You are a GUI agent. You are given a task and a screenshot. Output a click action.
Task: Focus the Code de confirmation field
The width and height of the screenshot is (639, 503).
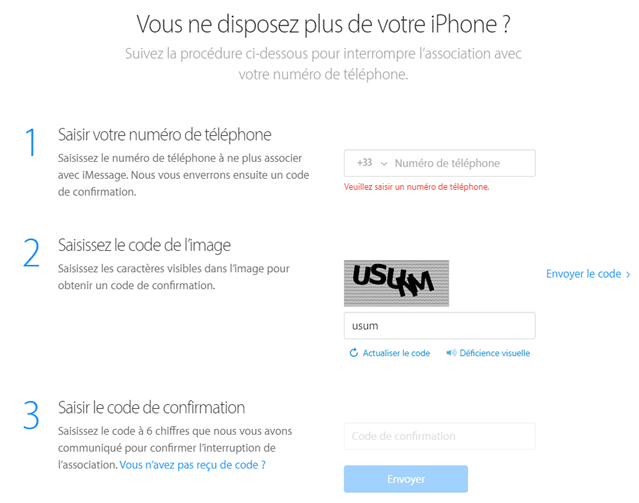tap(439, 436)
